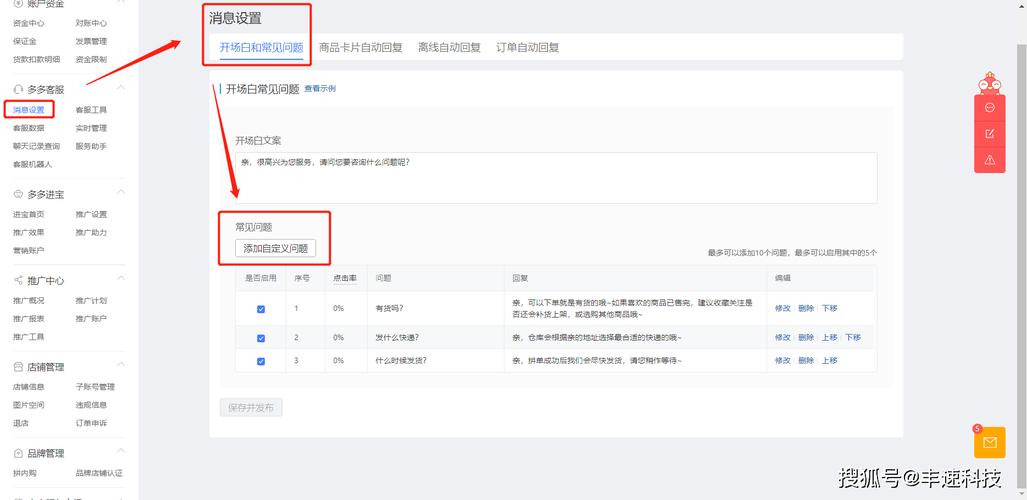Collapse the 店铺管理 section chevron

click(121, 364)
